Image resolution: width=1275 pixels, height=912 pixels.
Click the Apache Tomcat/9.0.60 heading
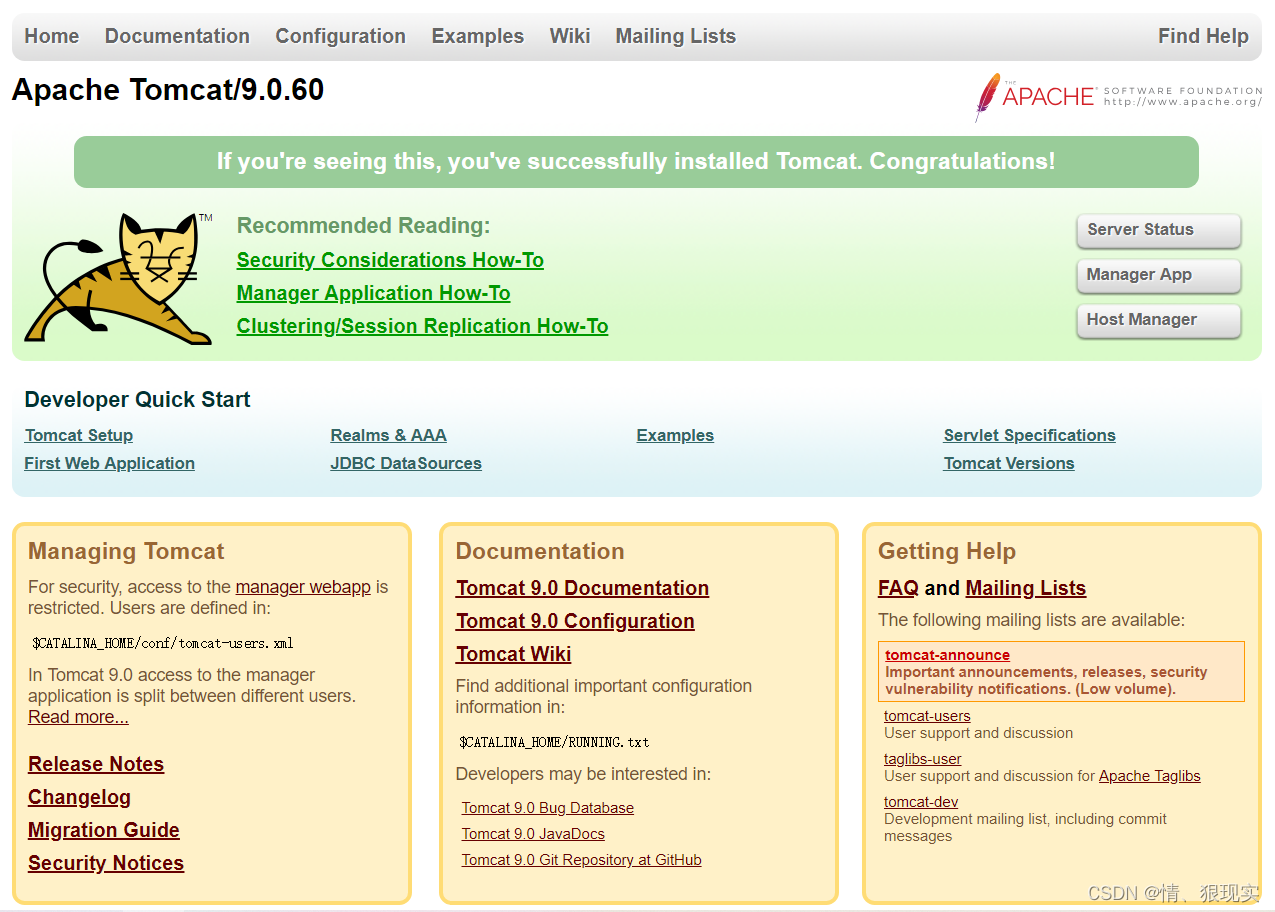click(x=168, y=90)
